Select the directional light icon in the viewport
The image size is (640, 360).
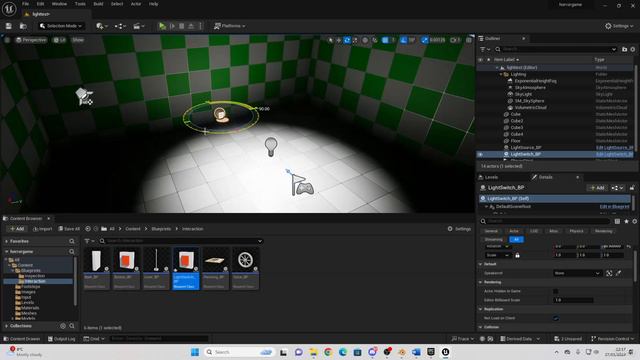click(84, 97)
